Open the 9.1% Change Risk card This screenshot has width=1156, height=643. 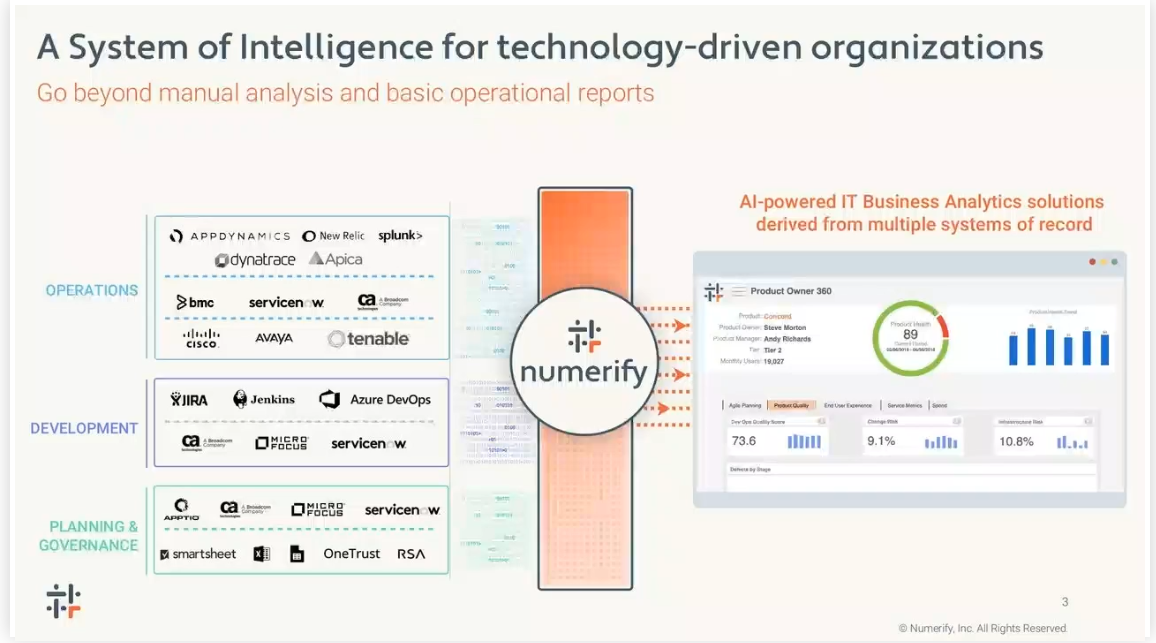click(912, 436)
